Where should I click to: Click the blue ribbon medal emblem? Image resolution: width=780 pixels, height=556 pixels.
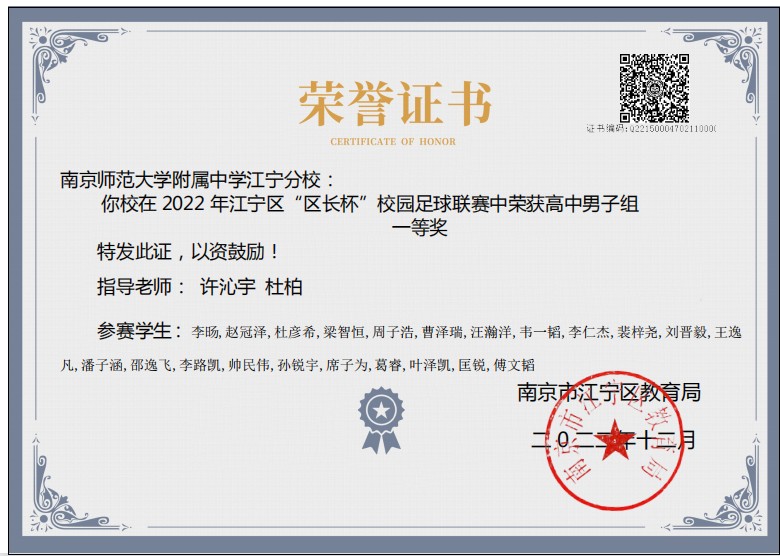[381, 420]
